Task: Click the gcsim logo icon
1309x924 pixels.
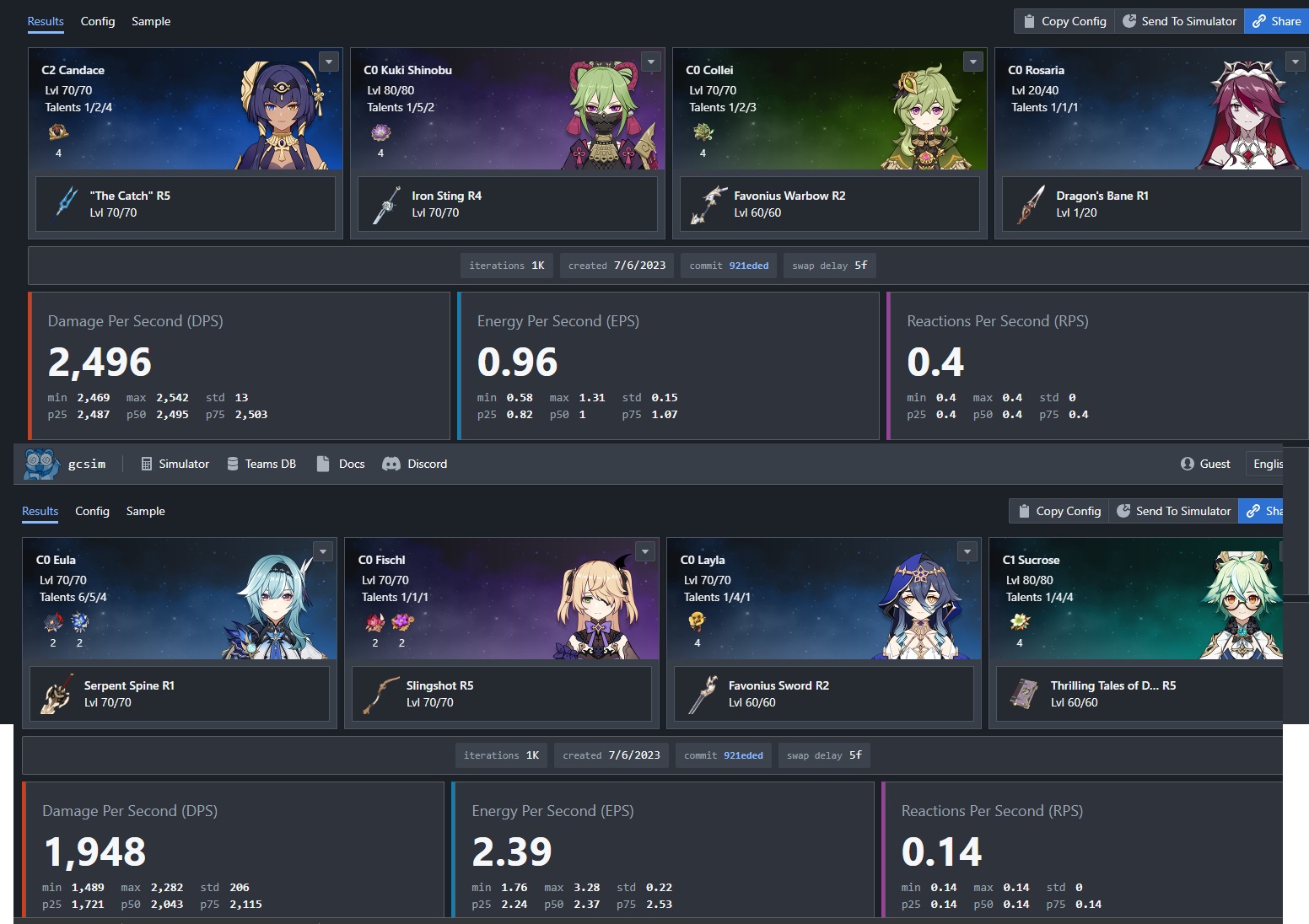Action: [x=41, y=464]
